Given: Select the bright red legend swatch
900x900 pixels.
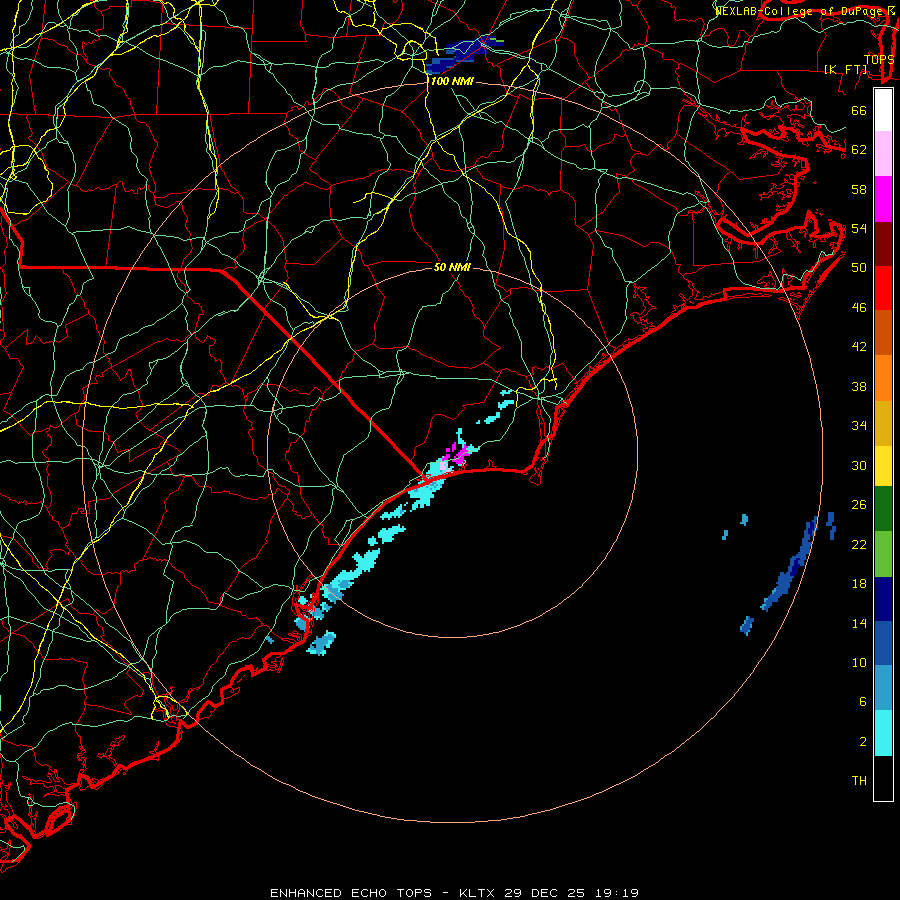Looking at the screenshot, I should [x=883, y=288].
